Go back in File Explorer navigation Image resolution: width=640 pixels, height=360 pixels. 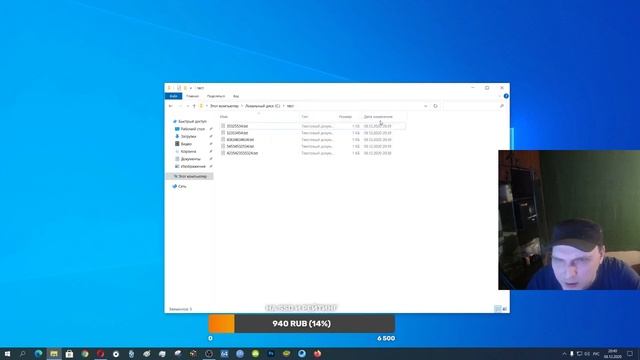tap(171, 106)
